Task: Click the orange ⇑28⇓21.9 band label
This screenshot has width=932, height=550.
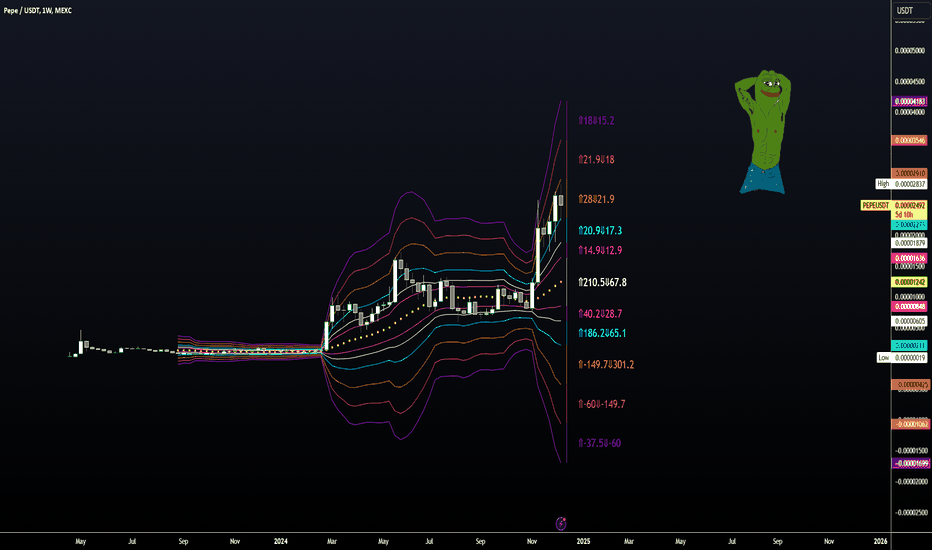Action: coord(597,199)
